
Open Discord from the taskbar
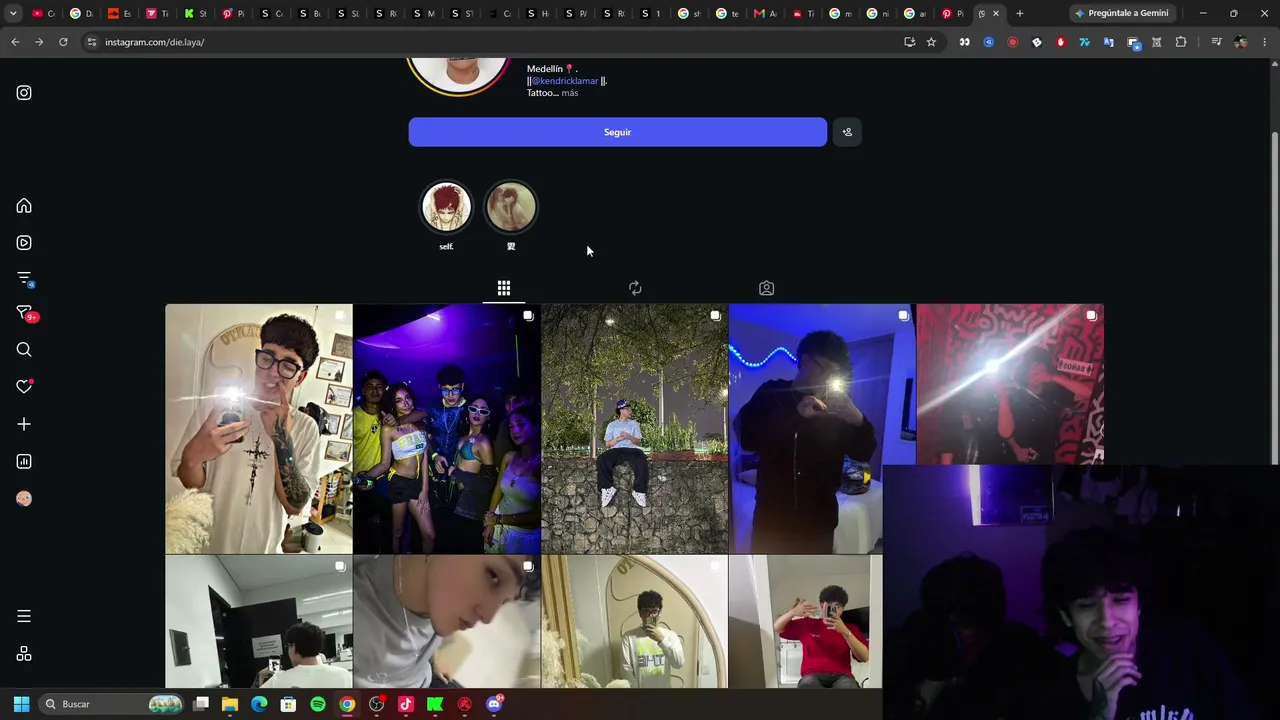tap(494, 704)
